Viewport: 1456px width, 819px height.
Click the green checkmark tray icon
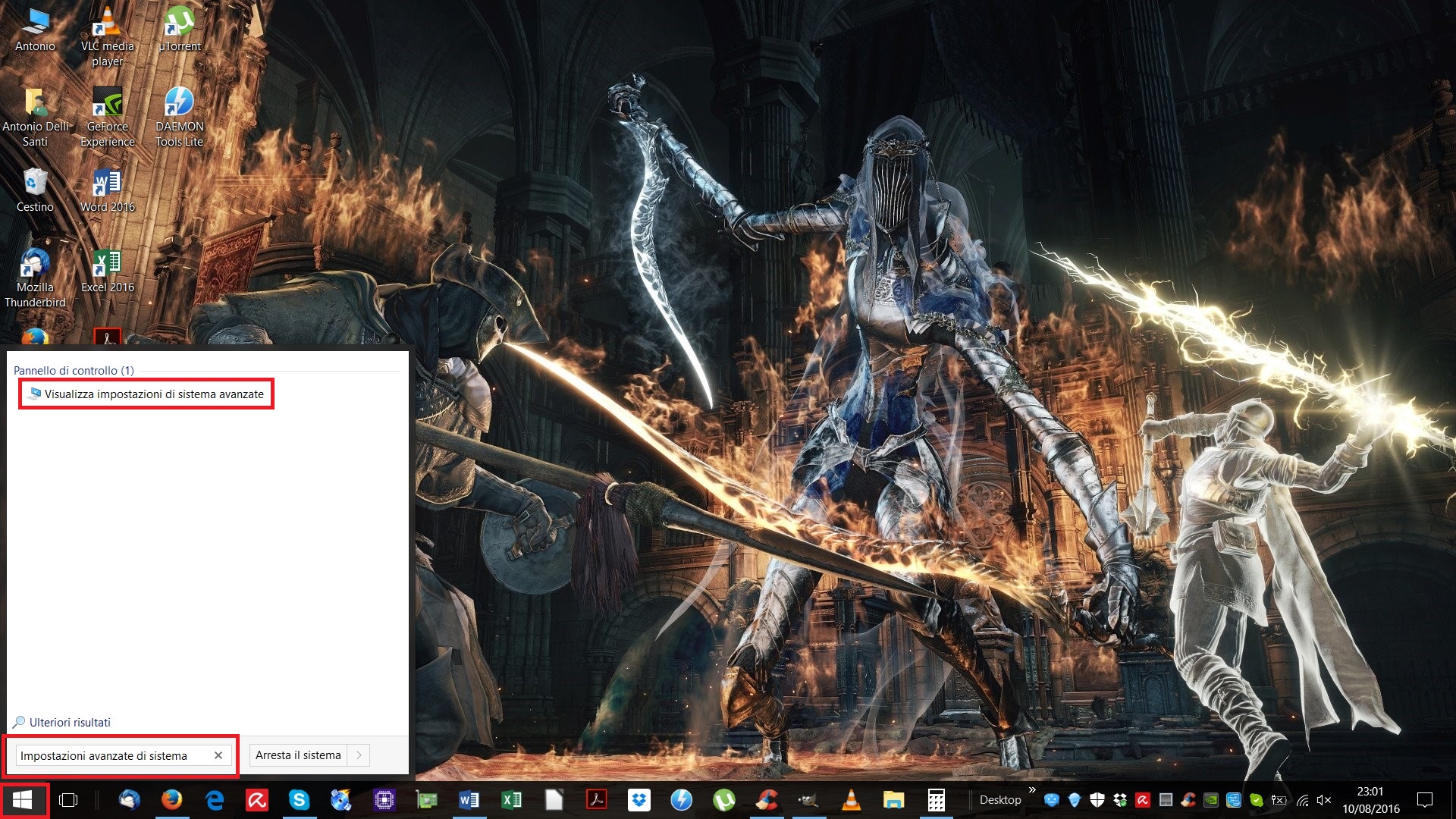(1257, 800)
